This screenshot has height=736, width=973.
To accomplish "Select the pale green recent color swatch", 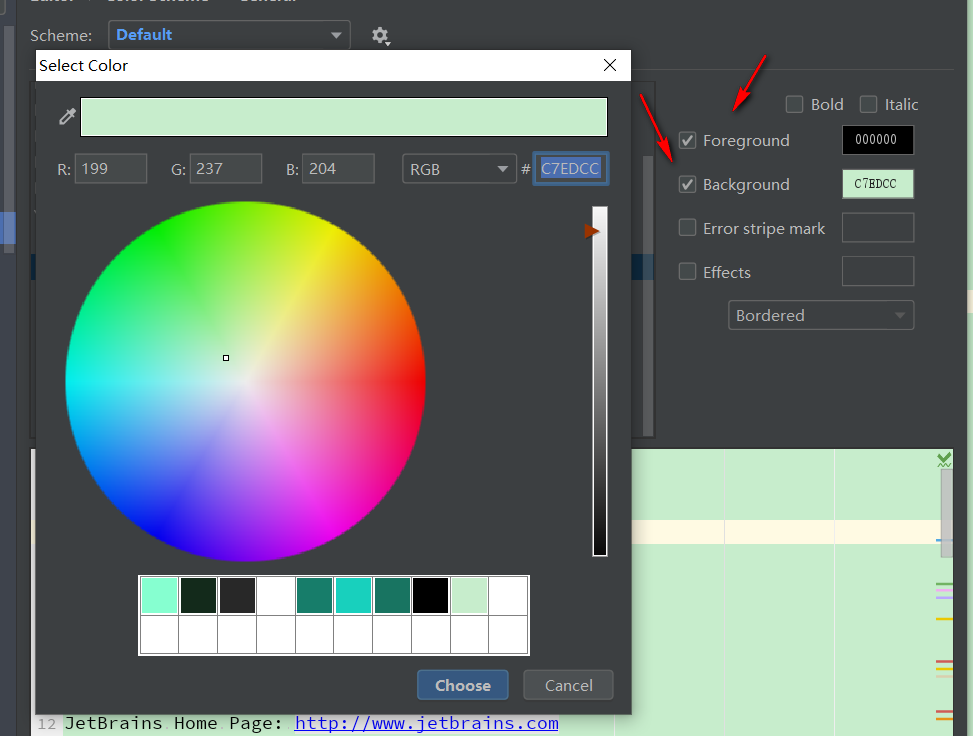I will coord(469,596).
